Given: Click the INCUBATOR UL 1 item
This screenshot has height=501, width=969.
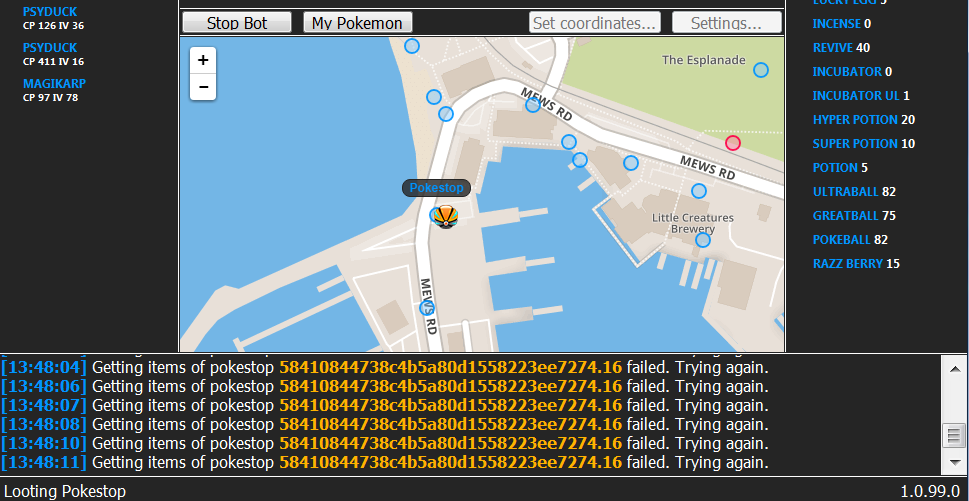Looking at the screenshot, I should (x=861, y=96).
